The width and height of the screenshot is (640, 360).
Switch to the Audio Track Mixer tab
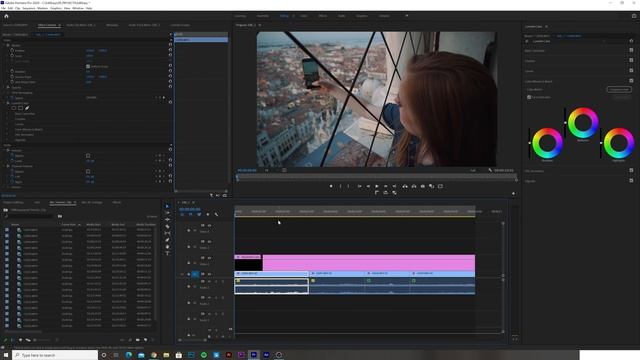(x=144, y=25)
